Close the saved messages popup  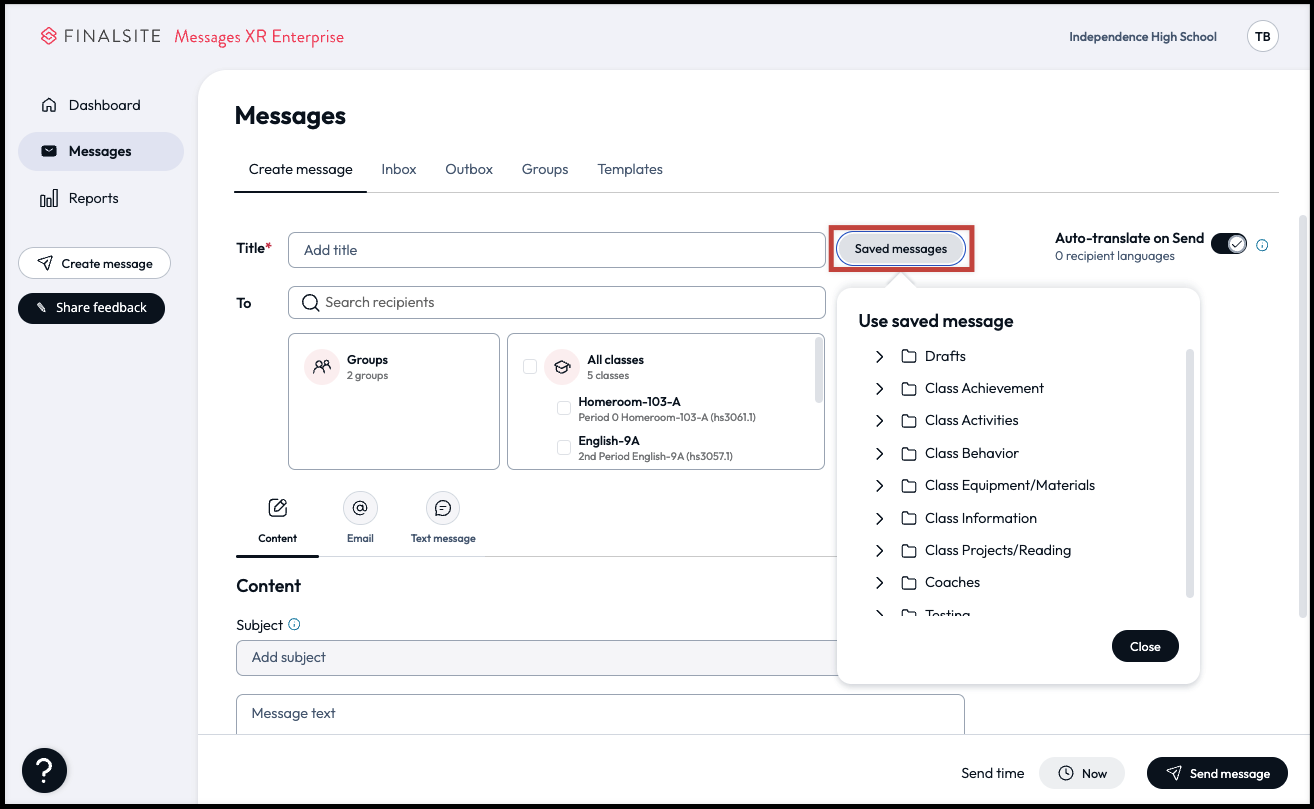coord(1144,646)
